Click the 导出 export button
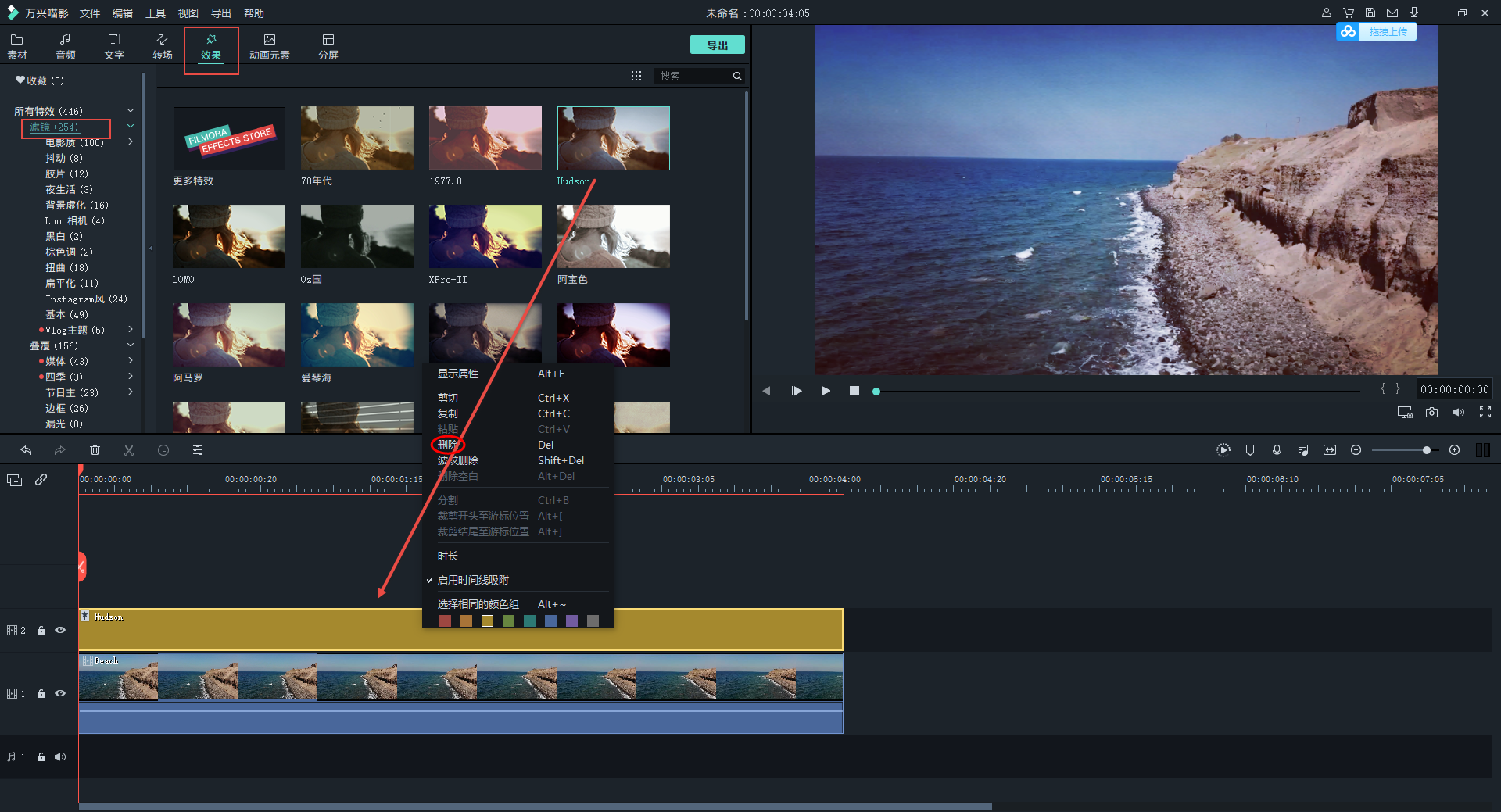Viewport: 1501px width, 812px height. tap(717, 45)
